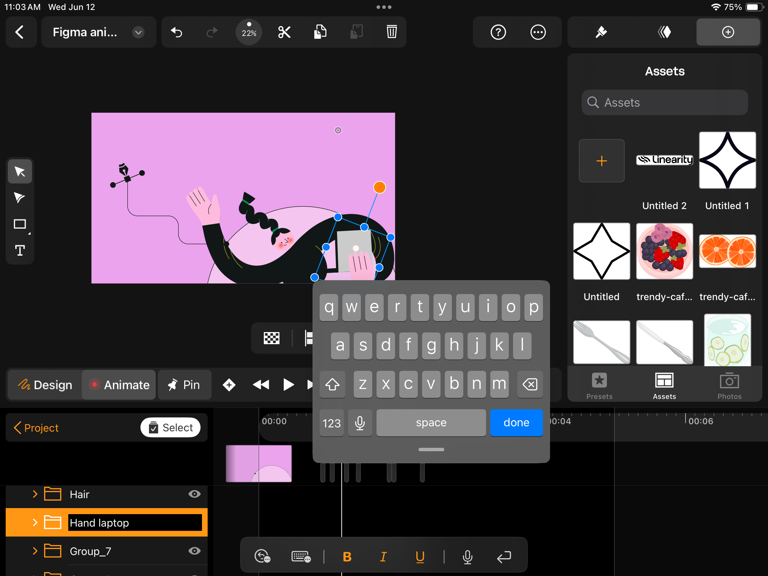
Task: Toggle Bold in keyboard toolbar
Action: 347,556
